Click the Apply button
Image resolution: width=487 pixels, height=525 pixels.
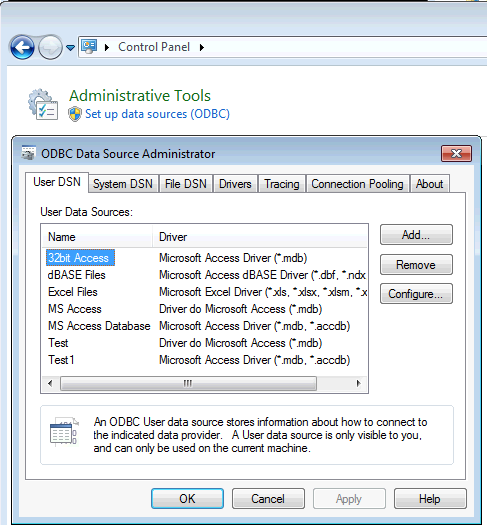click(349, 499)
